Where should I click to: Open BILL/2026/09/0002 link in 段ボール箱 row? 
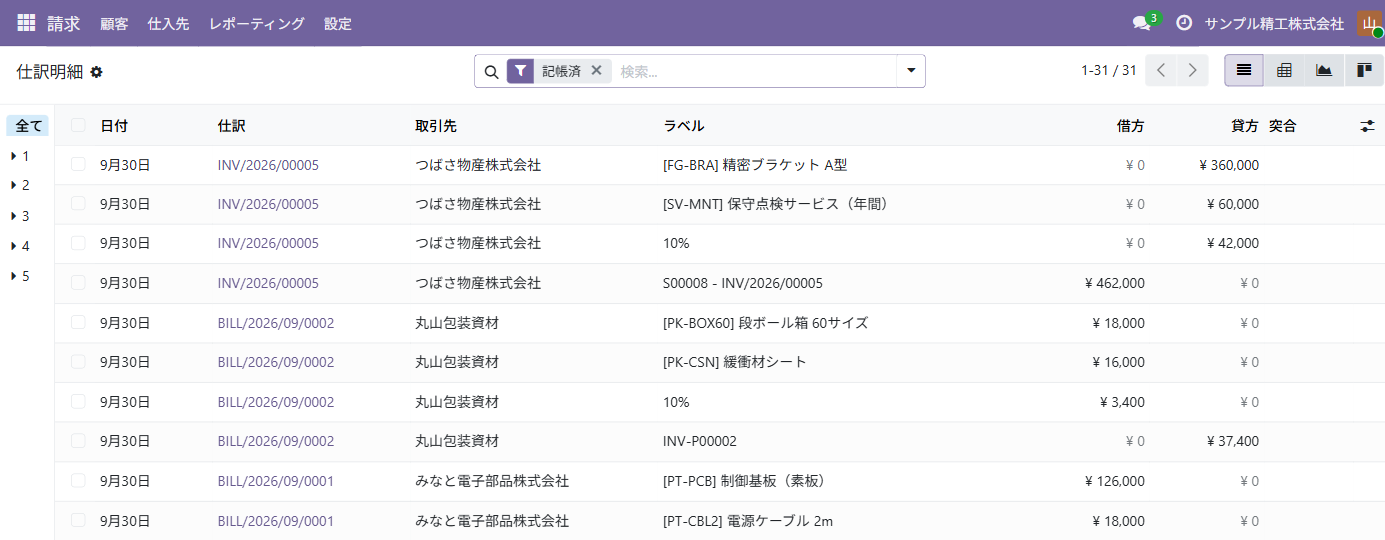(x=276, y=323)
